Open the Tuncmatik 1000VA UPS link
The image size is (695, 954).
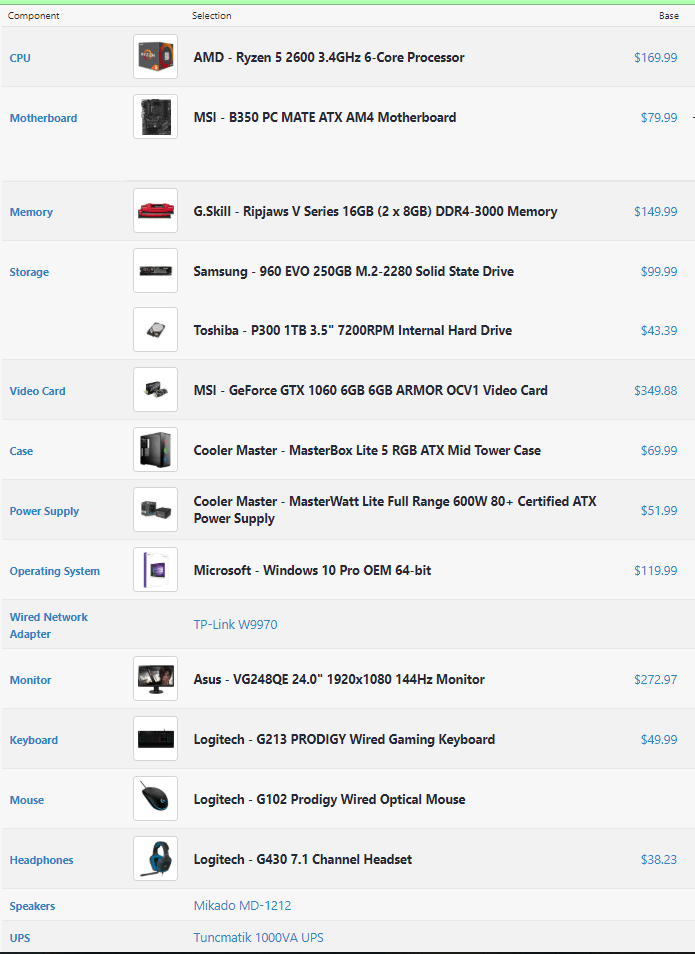(x=259, y=938)
